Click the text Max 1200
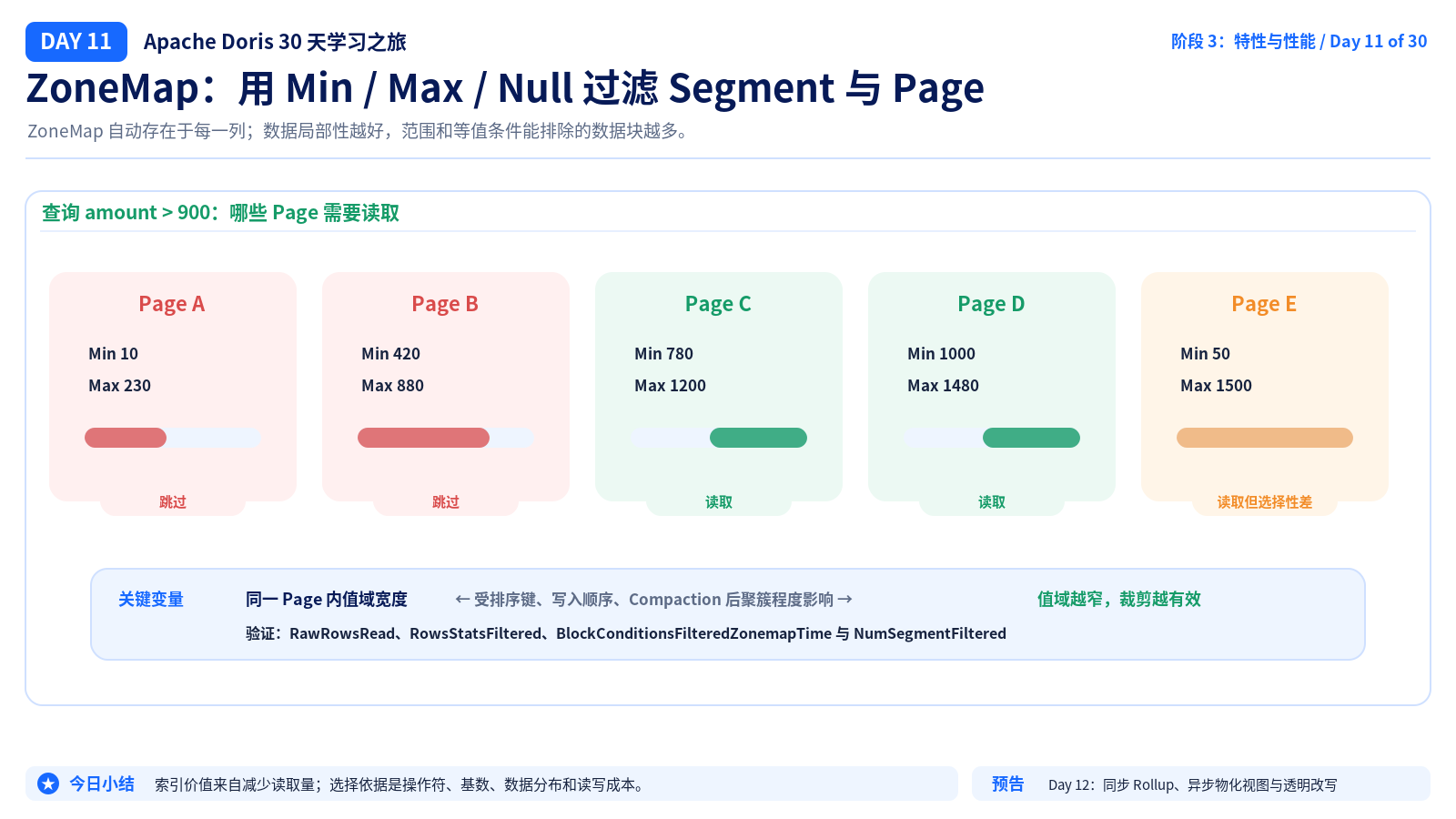This screenshot has height=819, width=1456. pos(671,386)
